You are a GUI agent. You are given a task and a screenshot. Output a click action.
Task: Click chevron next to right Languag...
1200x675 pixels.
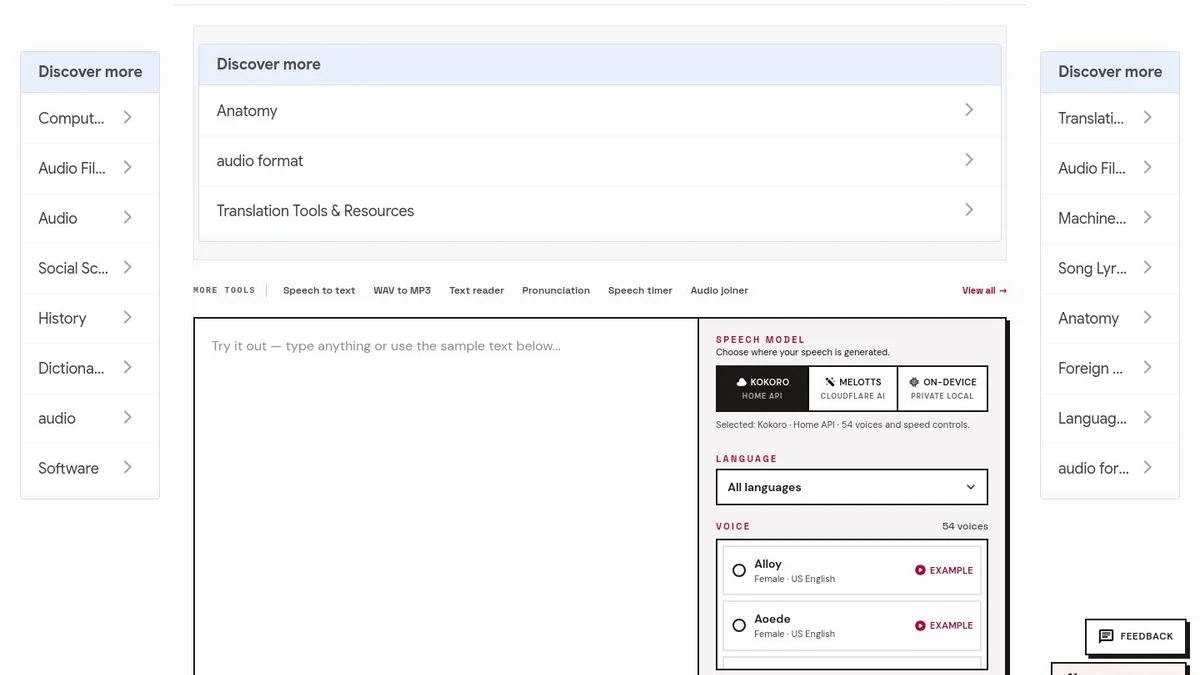pos(1147,418)
